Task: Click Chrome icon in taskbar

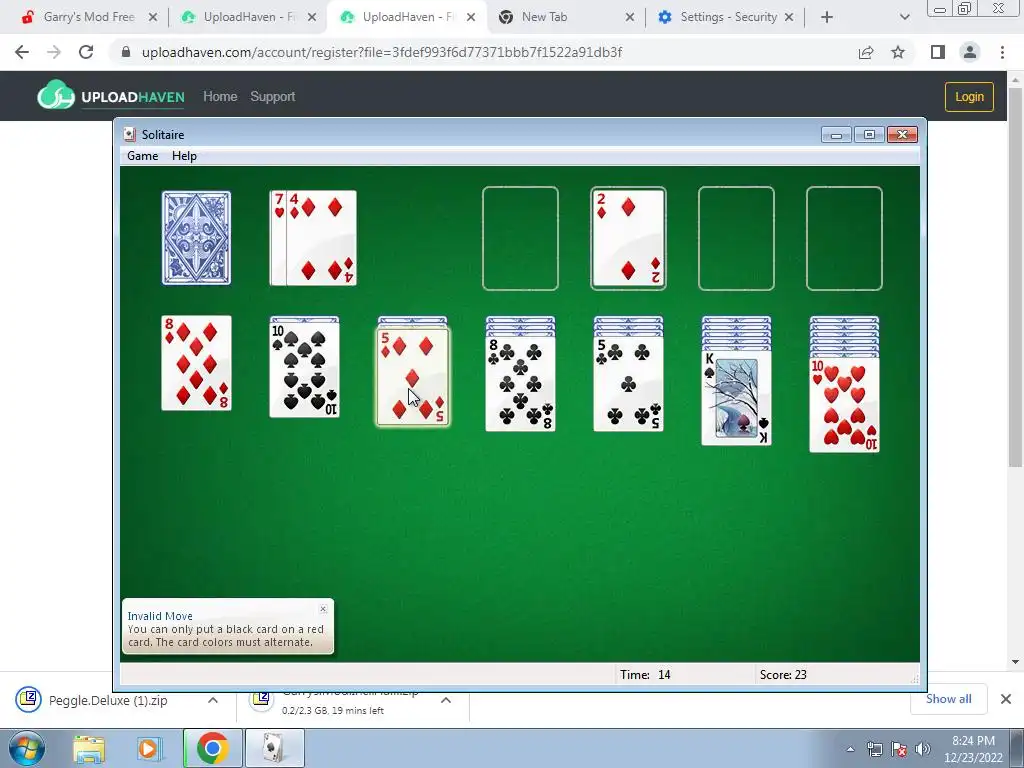Action: tap(212, 748)
